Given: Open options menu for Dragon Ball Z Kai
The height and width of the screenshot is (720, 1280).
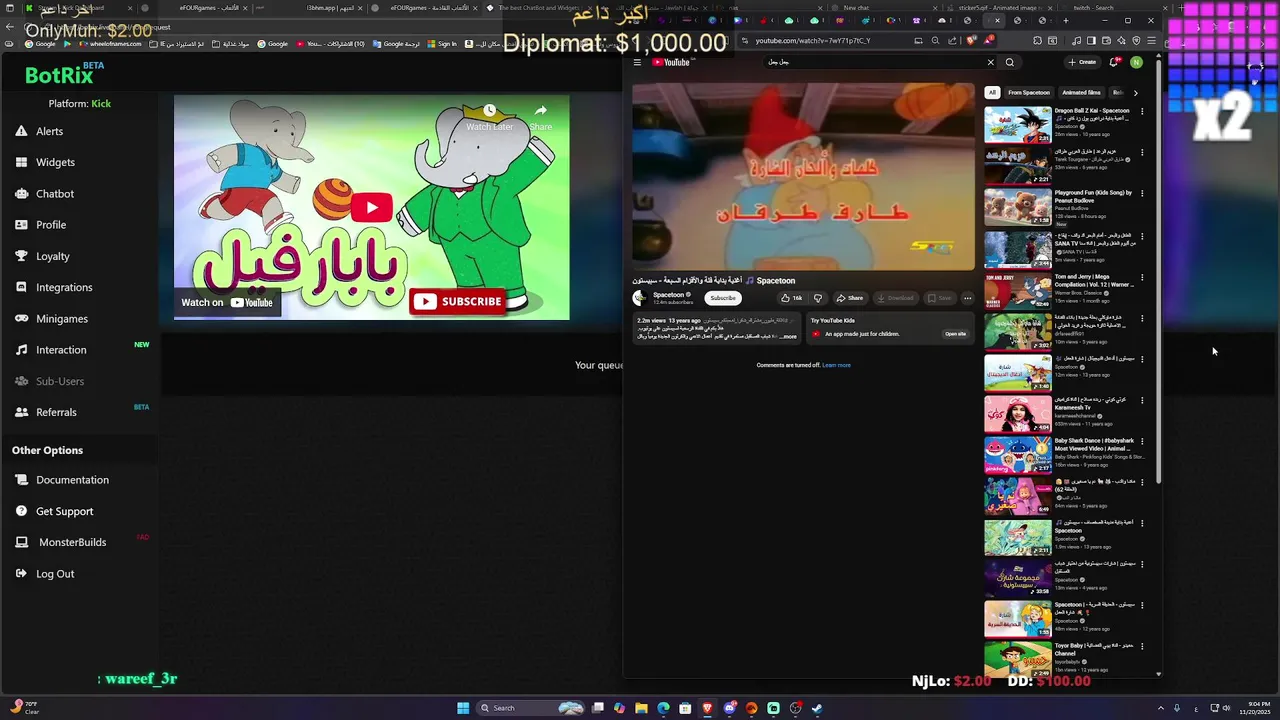Looking at the screenshot, I should pos(1142,111).
